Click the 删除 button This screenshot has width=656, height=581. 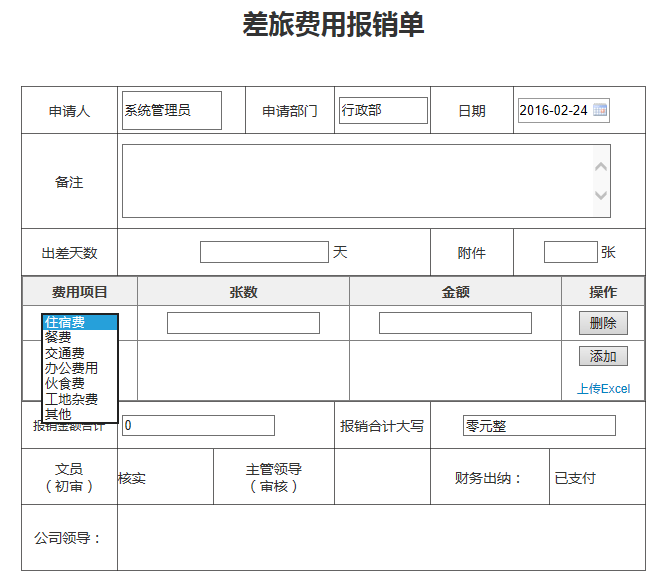pyautogui.click(x=603, y=323)
